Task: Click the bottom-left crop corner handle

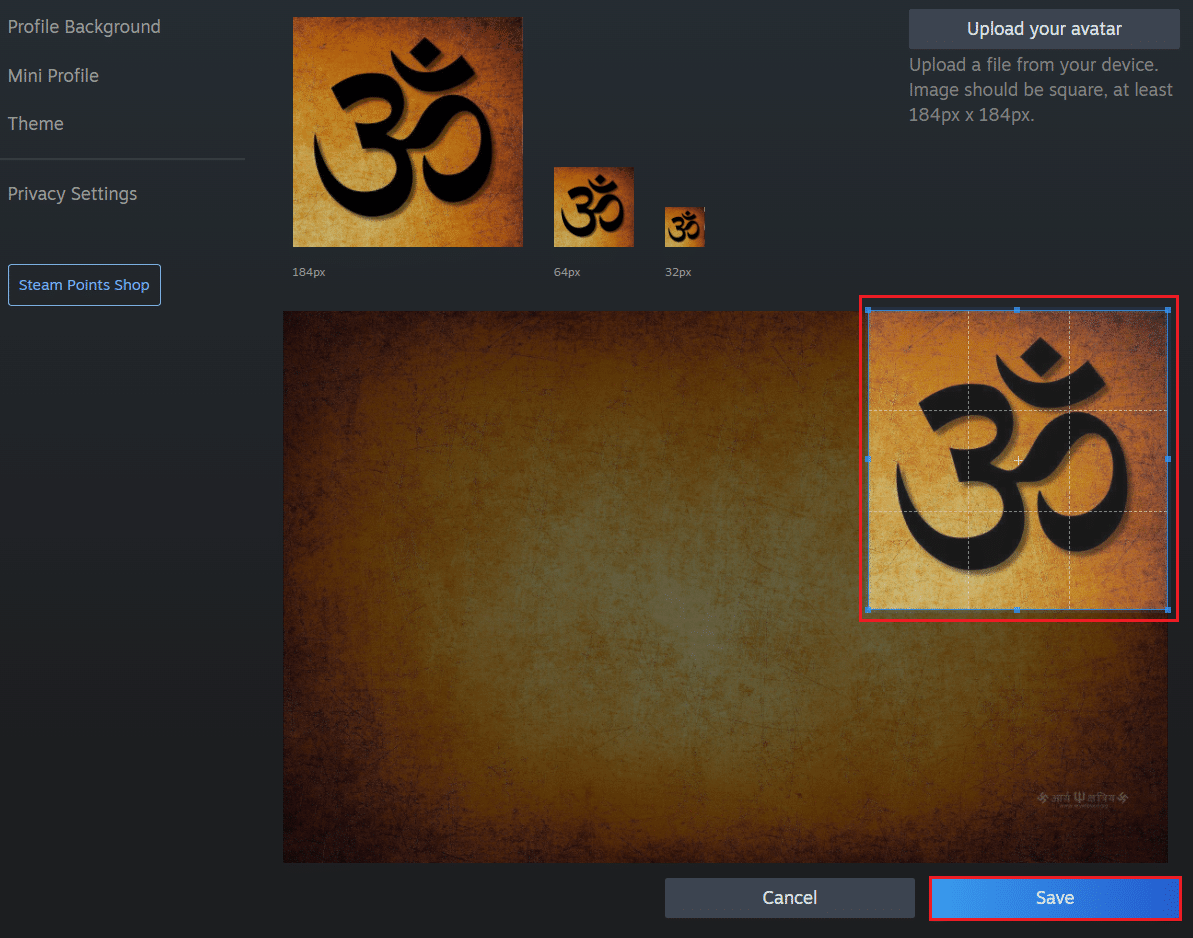Action: [868, 609]
